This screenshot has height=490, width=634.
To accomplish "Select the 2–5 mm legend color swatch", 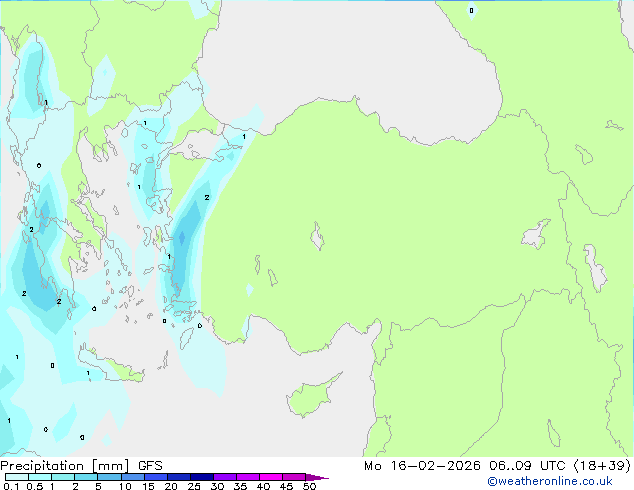I will 86,477.
